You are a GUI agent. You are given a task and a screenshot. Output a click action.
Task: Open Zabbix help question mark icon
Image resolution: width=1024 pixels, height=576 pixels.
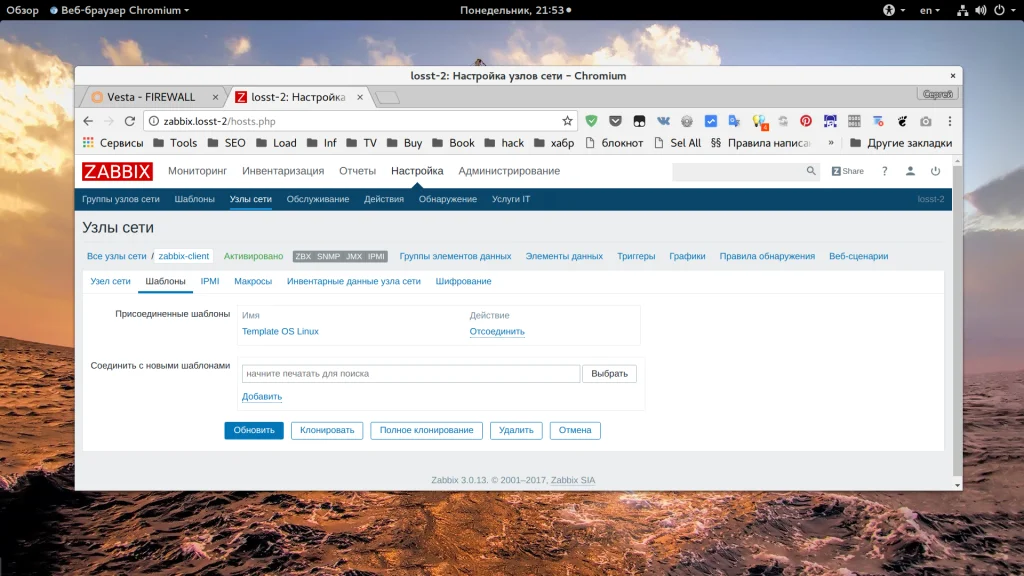[x=884, y=171]
